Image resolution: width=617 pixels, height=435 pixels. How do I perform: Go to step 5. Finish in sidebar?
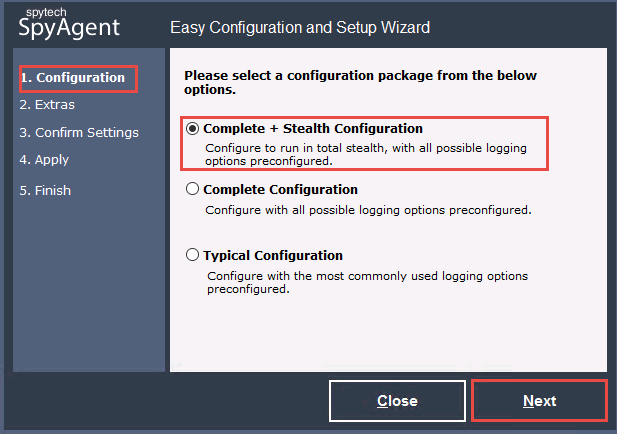pyautogui.click(x=45, y=191)
